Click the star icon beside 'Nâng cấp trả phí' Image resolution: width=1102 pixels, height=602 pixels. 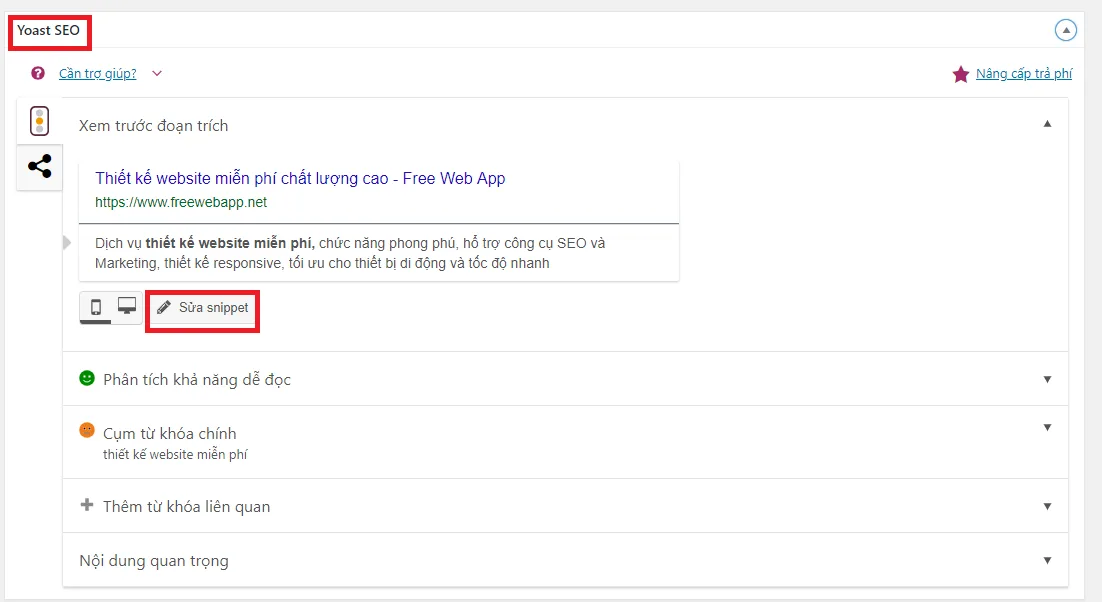(x=961, y=74)
